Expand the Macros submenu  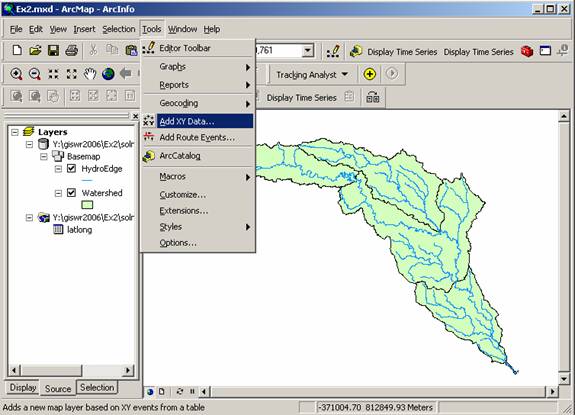click(x=198, y=177)
